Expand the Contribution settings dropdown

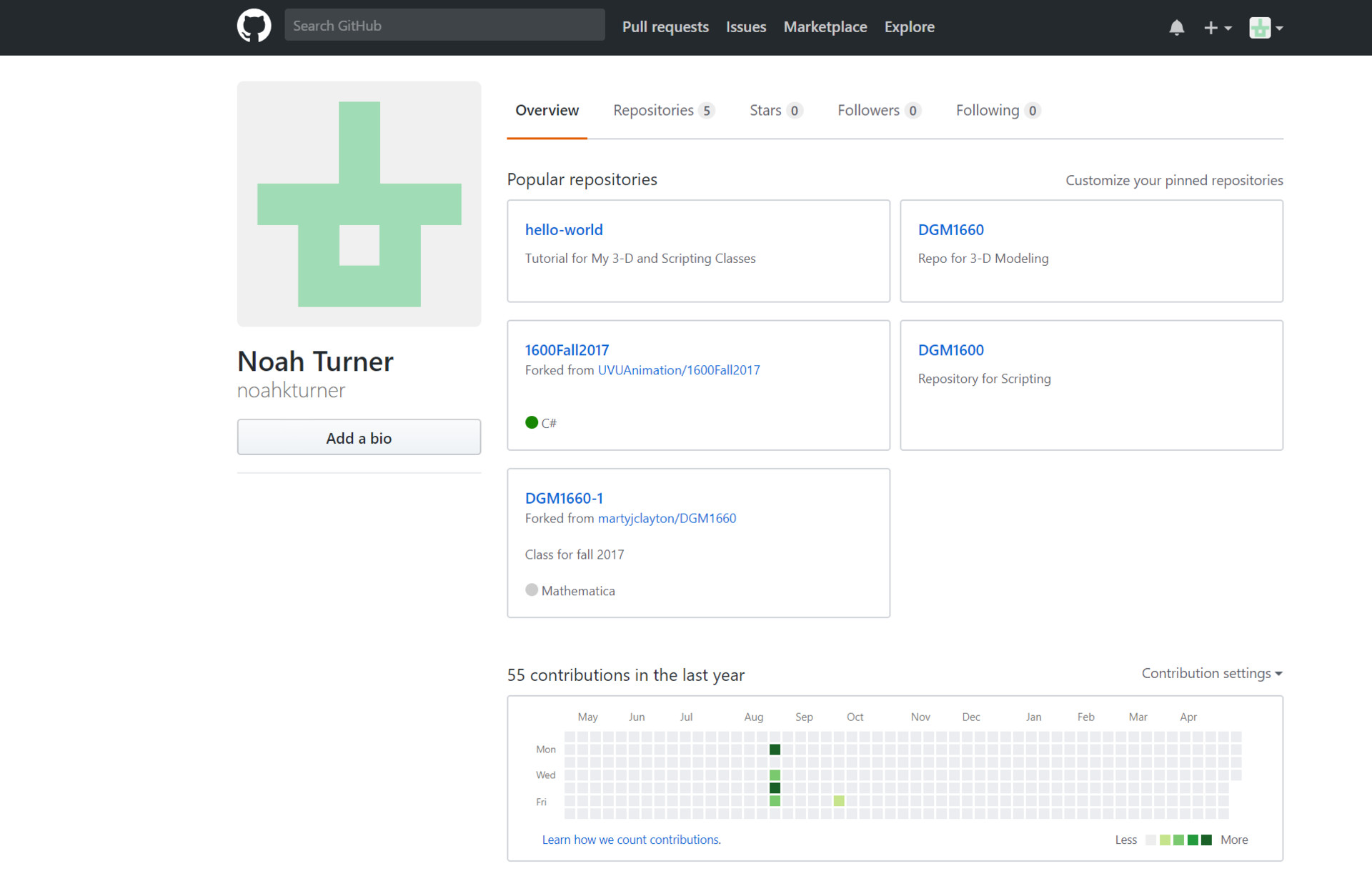click(1211, 673)
